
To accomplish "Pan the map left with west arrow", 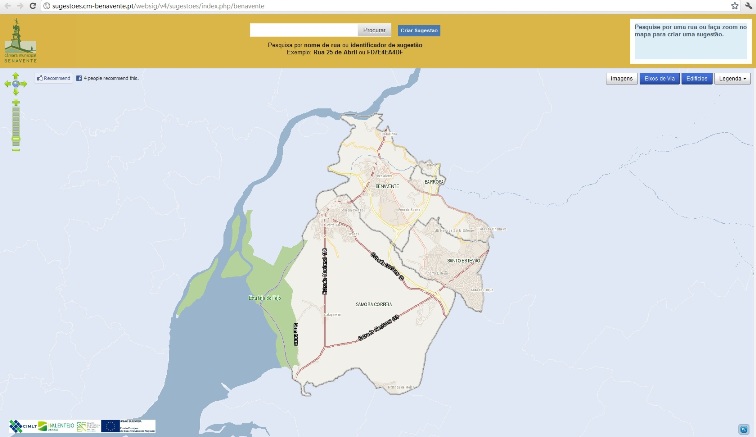I will [x=8, y=85].
